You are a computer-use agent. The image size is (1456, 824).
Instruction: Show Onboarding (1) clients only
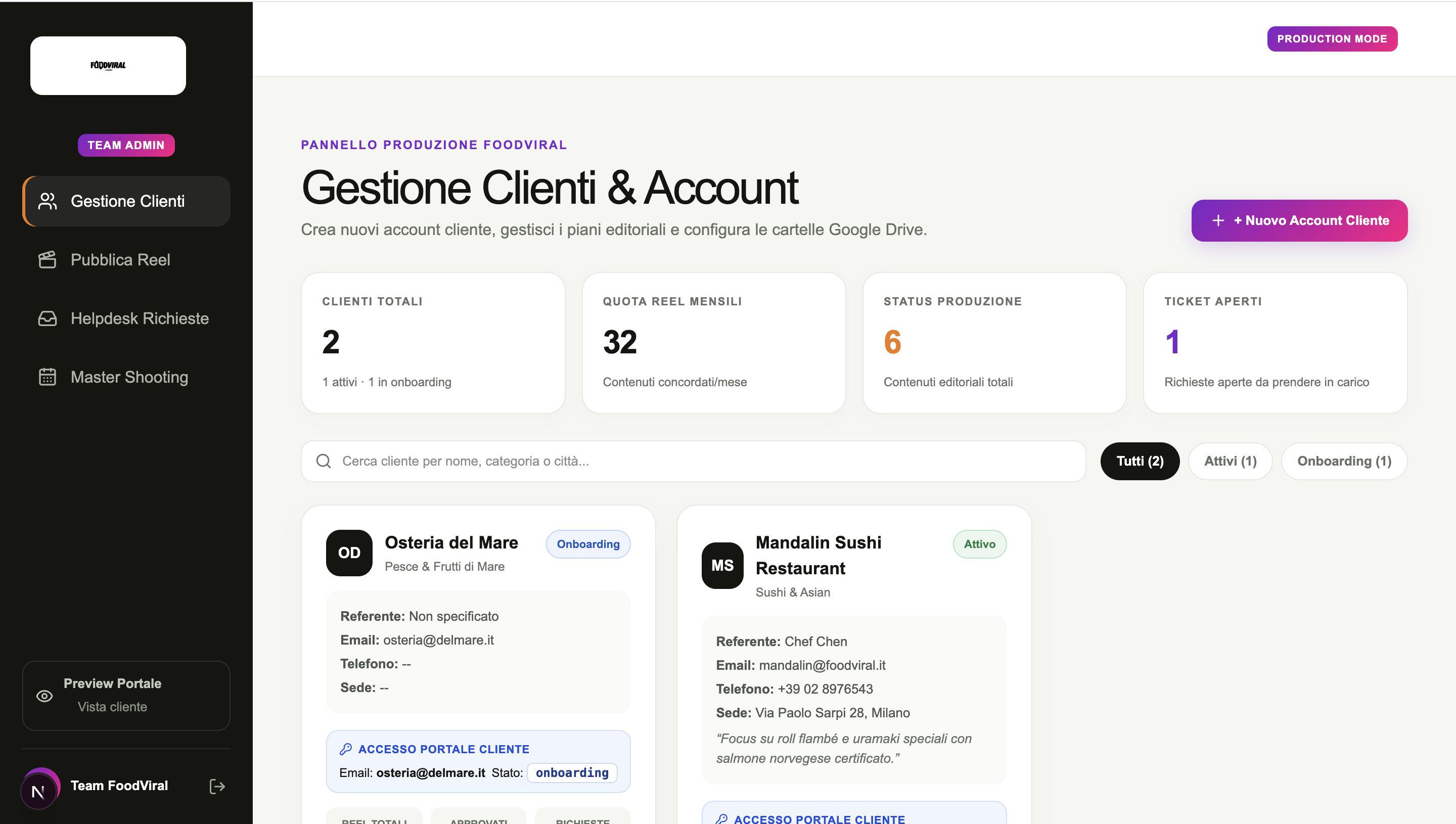coord(1344,461)
